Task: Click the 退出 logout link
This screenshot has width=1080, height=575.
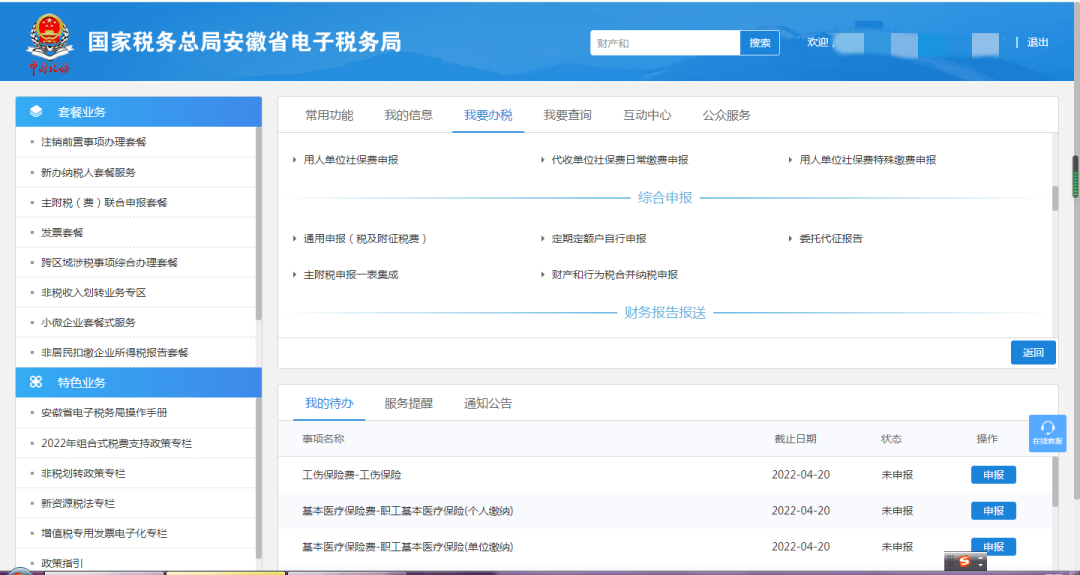Action: pos(1038,42)
